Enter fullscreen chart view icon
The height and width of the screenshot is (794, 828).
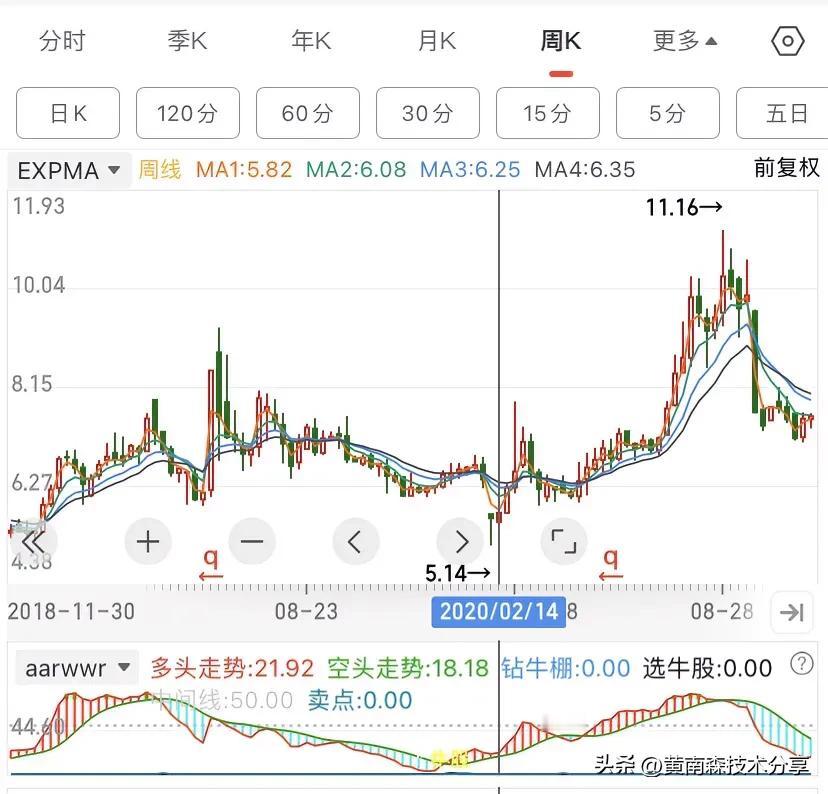(x=564, y=542)
